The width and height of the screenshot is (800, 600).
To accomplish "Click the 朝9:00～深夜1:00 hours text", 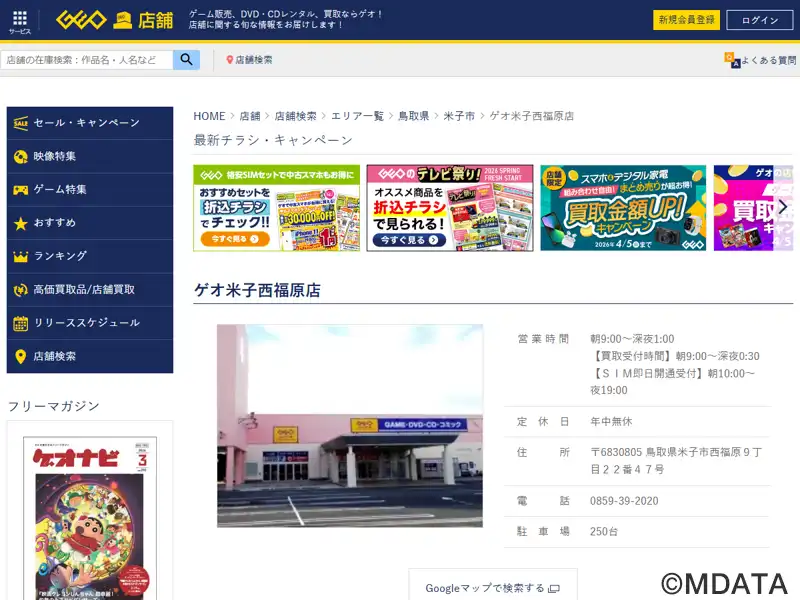I will click(632, 339).
